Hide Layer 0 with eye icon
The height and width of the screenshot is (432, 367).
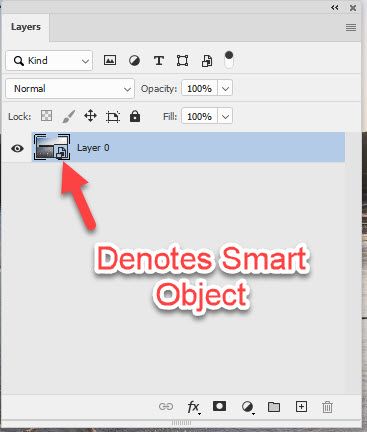17,148
